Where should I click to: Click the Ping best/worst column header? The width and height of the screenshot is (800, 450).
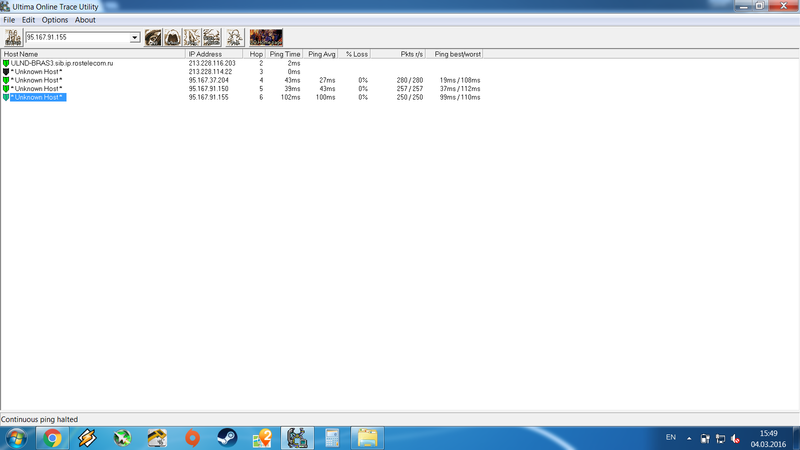(x=455, y=54)
